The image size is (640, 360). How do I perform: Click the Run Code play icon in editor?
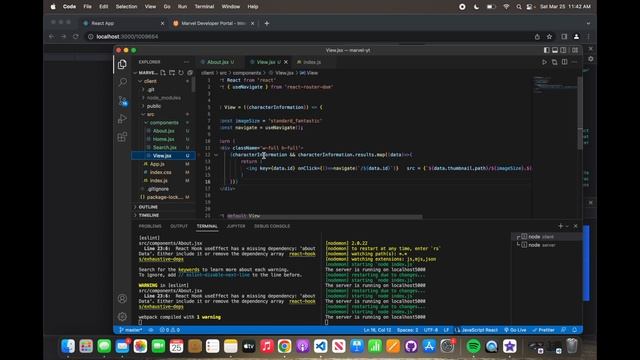(544, 62)
